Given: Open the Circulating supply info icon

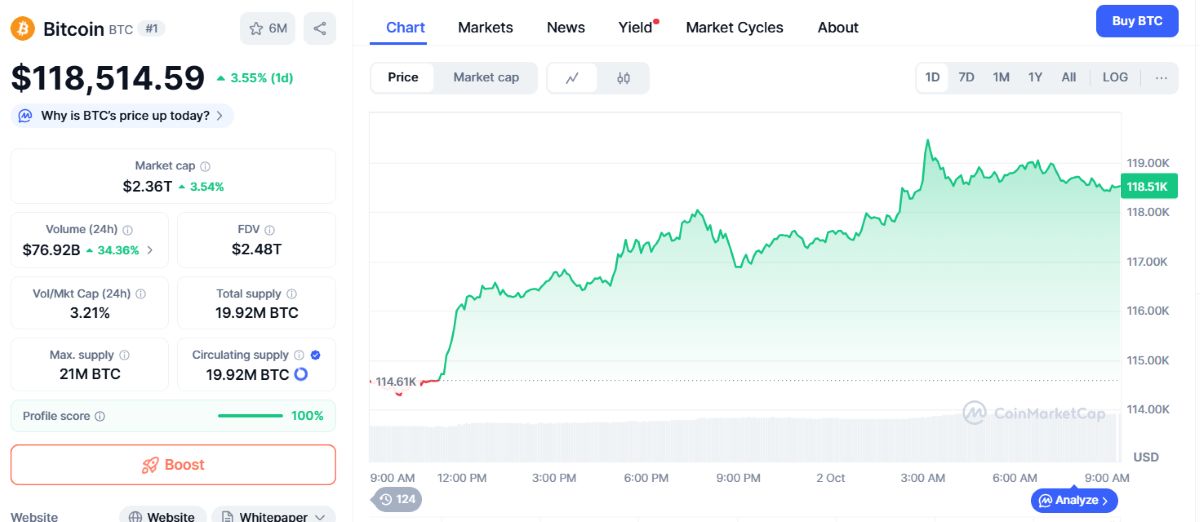Looking at the screenshot, I should 298,355.
